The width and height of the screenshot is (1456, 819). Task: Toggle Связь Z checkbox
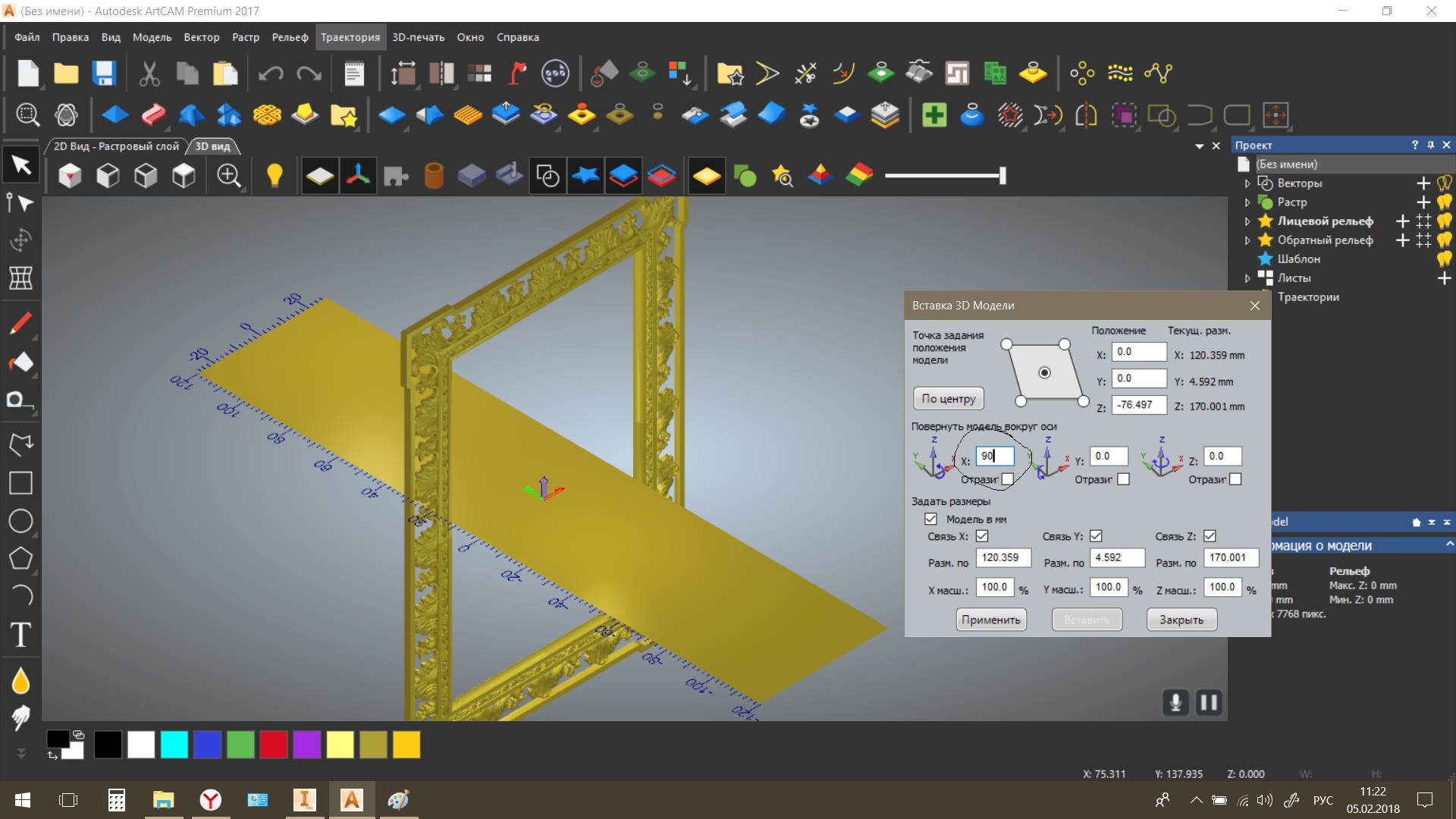coord(1210,536)
